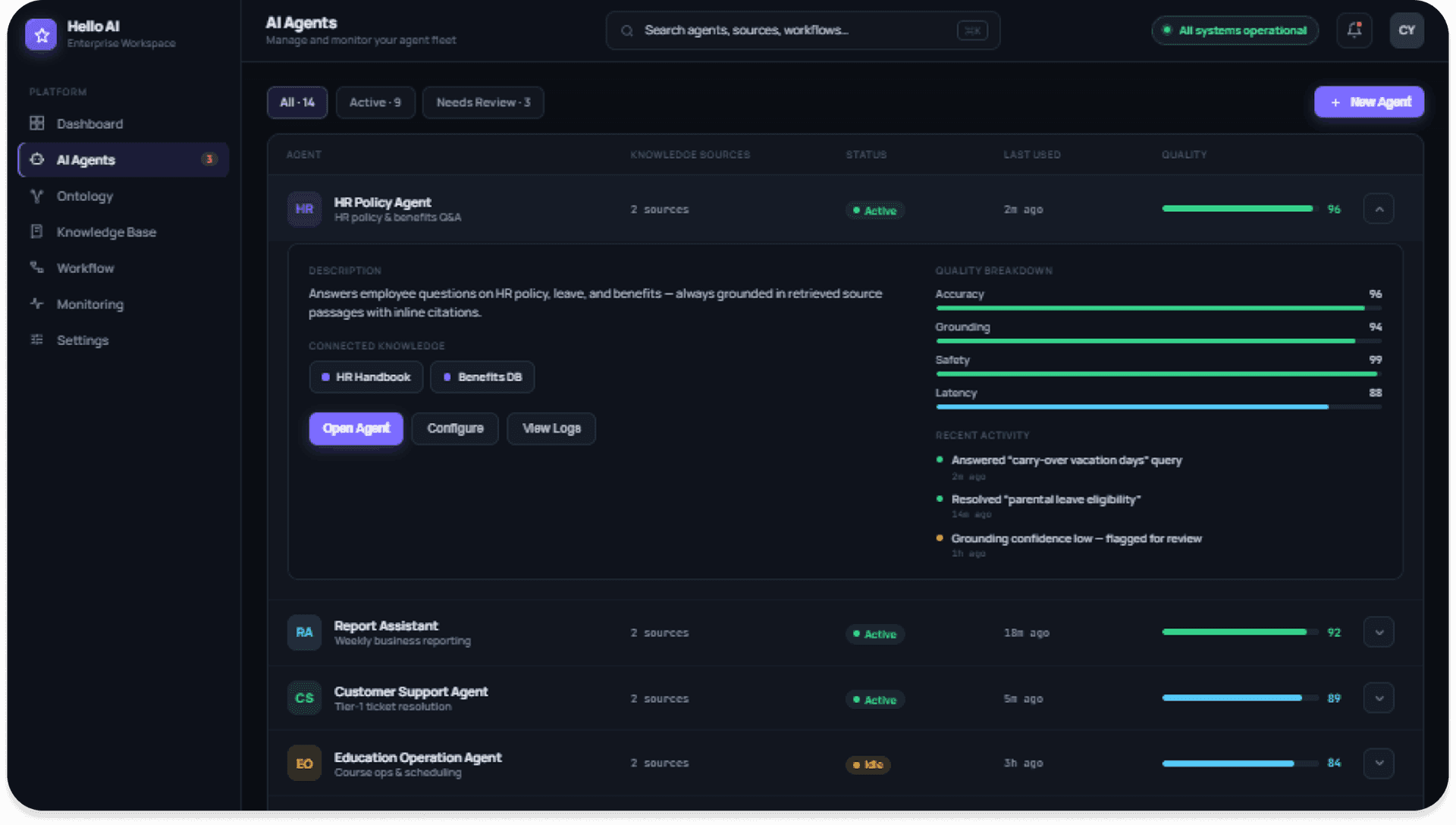Click the Latency quality bar

pos(1158,407)
